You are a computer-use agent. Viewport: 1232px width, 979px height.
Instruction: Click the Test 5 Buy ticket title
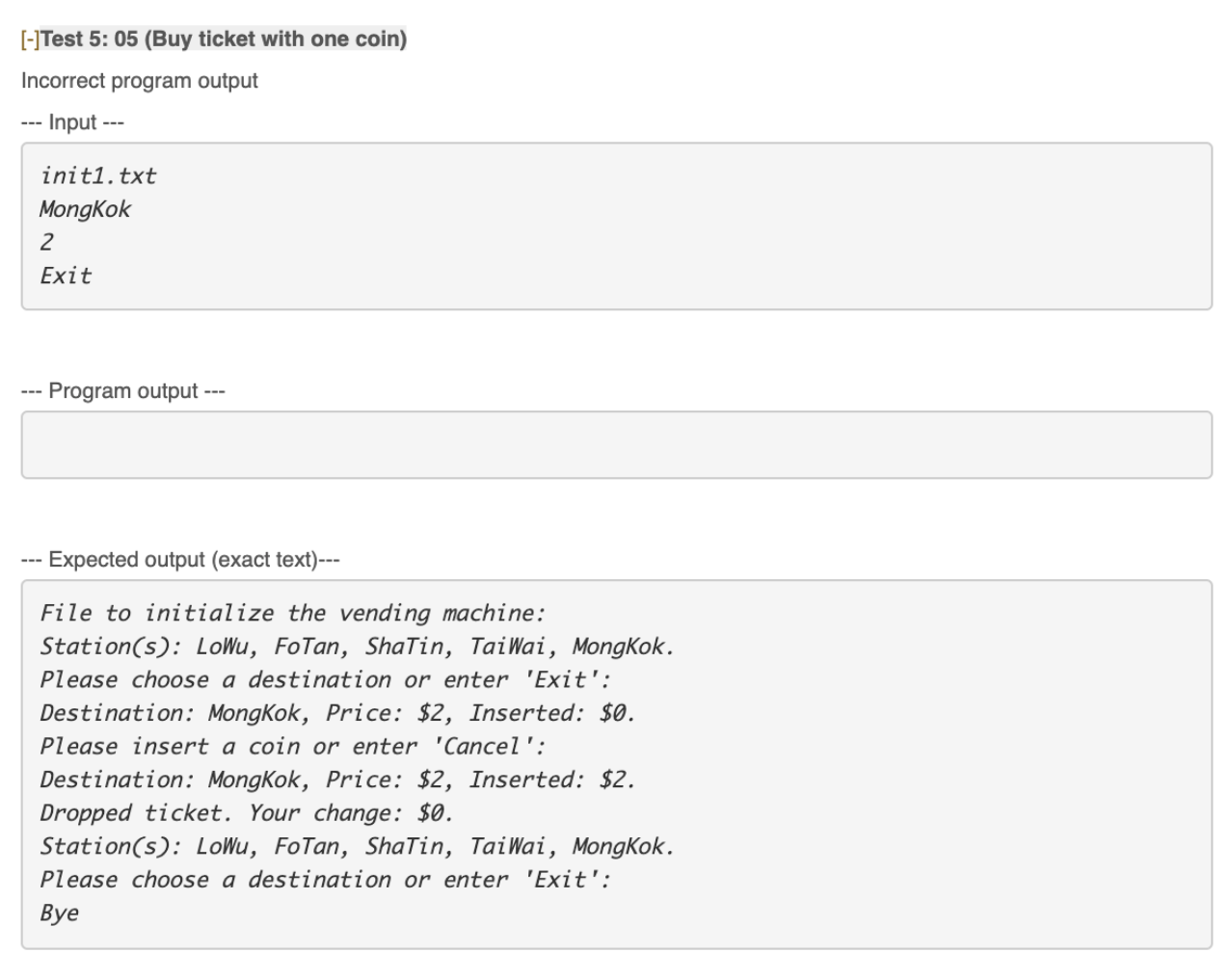click(x=224, y=40)
